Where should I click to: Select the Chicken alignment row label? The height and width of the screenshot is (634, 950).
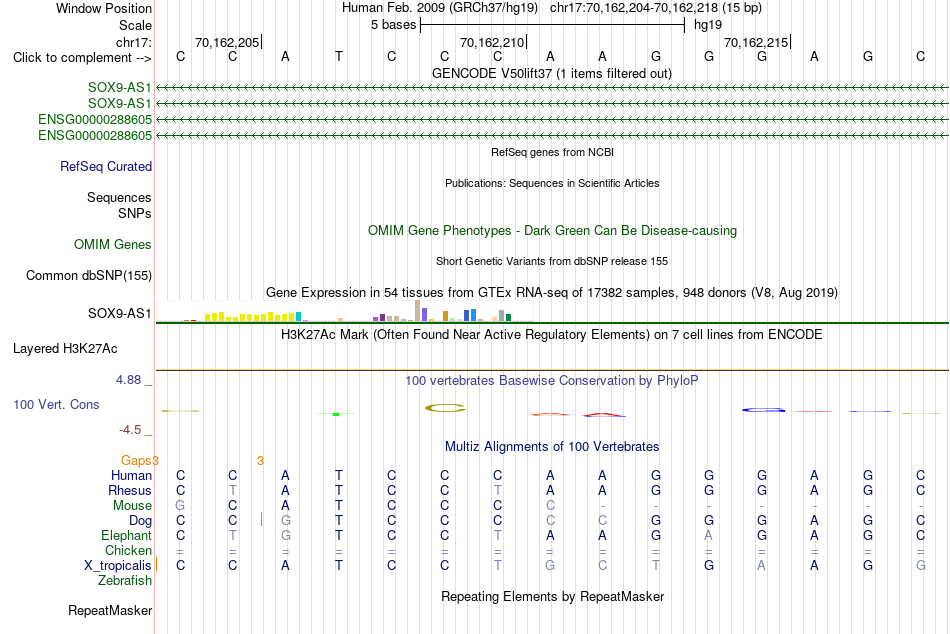point(128,550)
